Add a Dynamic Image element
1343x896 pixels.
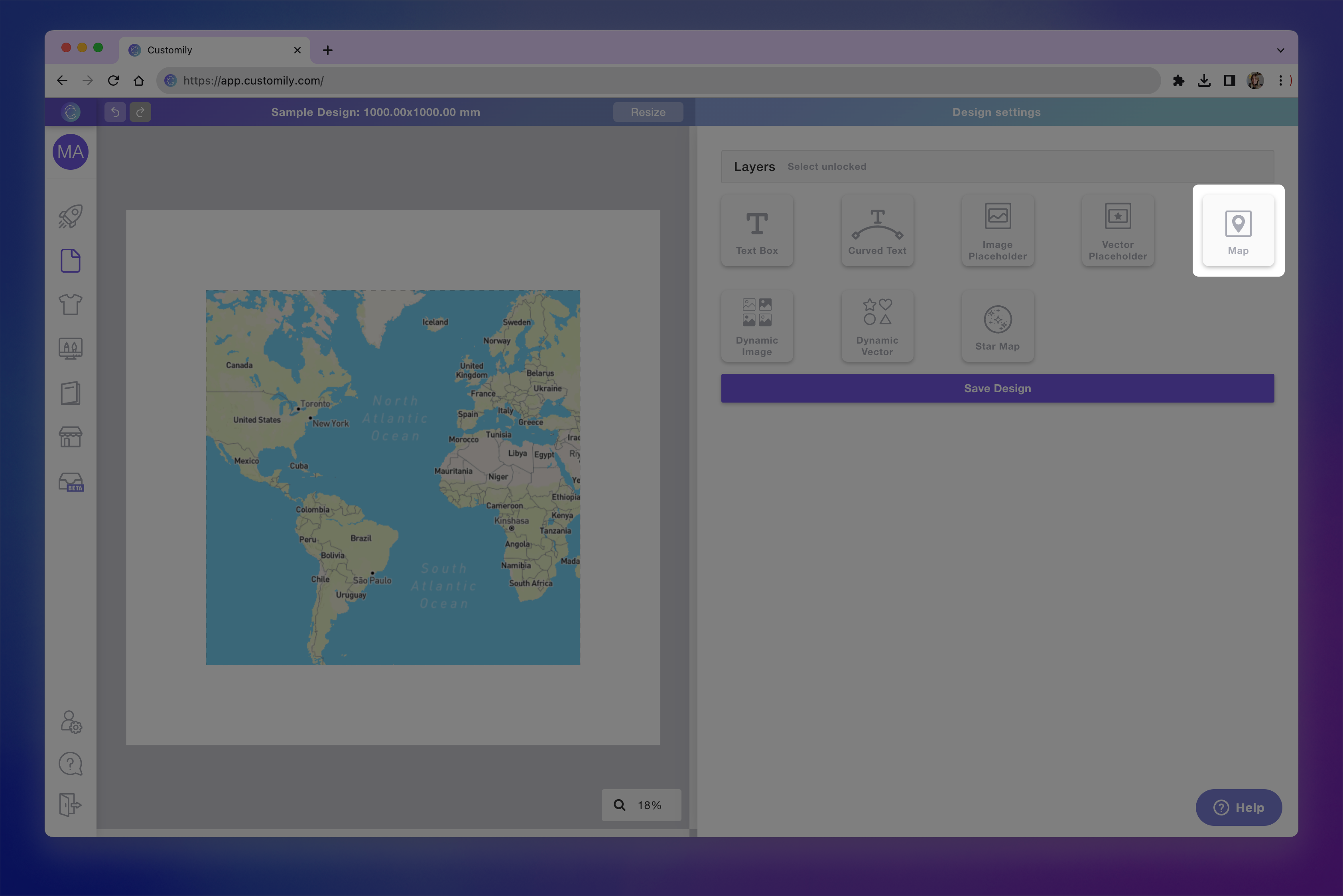(x=756, y=326)
